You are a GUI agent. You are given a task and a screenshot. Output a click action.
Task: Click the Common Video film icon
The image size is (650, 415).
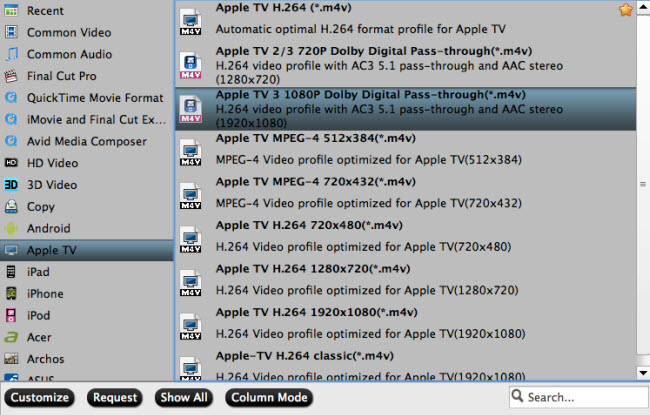click(x=11, y=32)
